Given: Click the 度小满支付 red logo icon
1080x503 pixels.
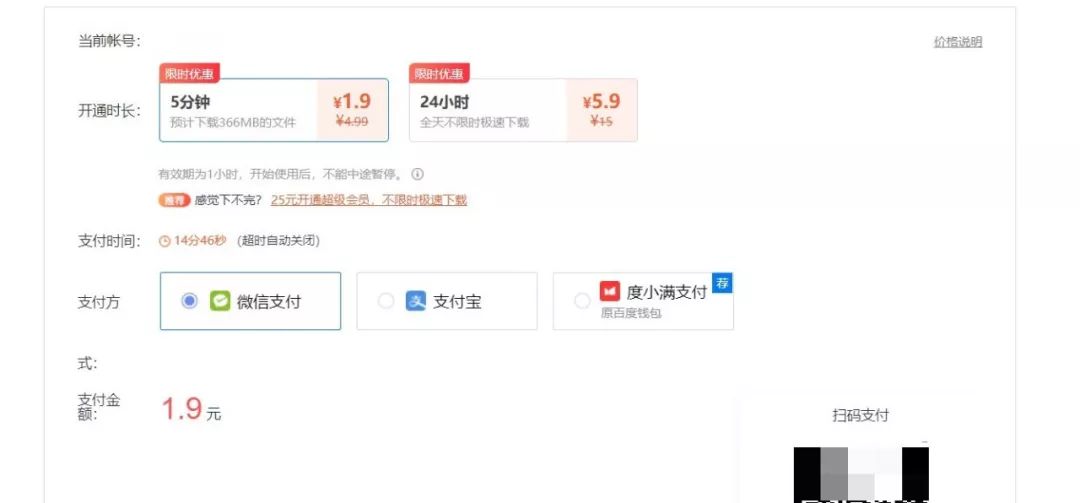Looking at the screenshot, I should coord(610,291).
